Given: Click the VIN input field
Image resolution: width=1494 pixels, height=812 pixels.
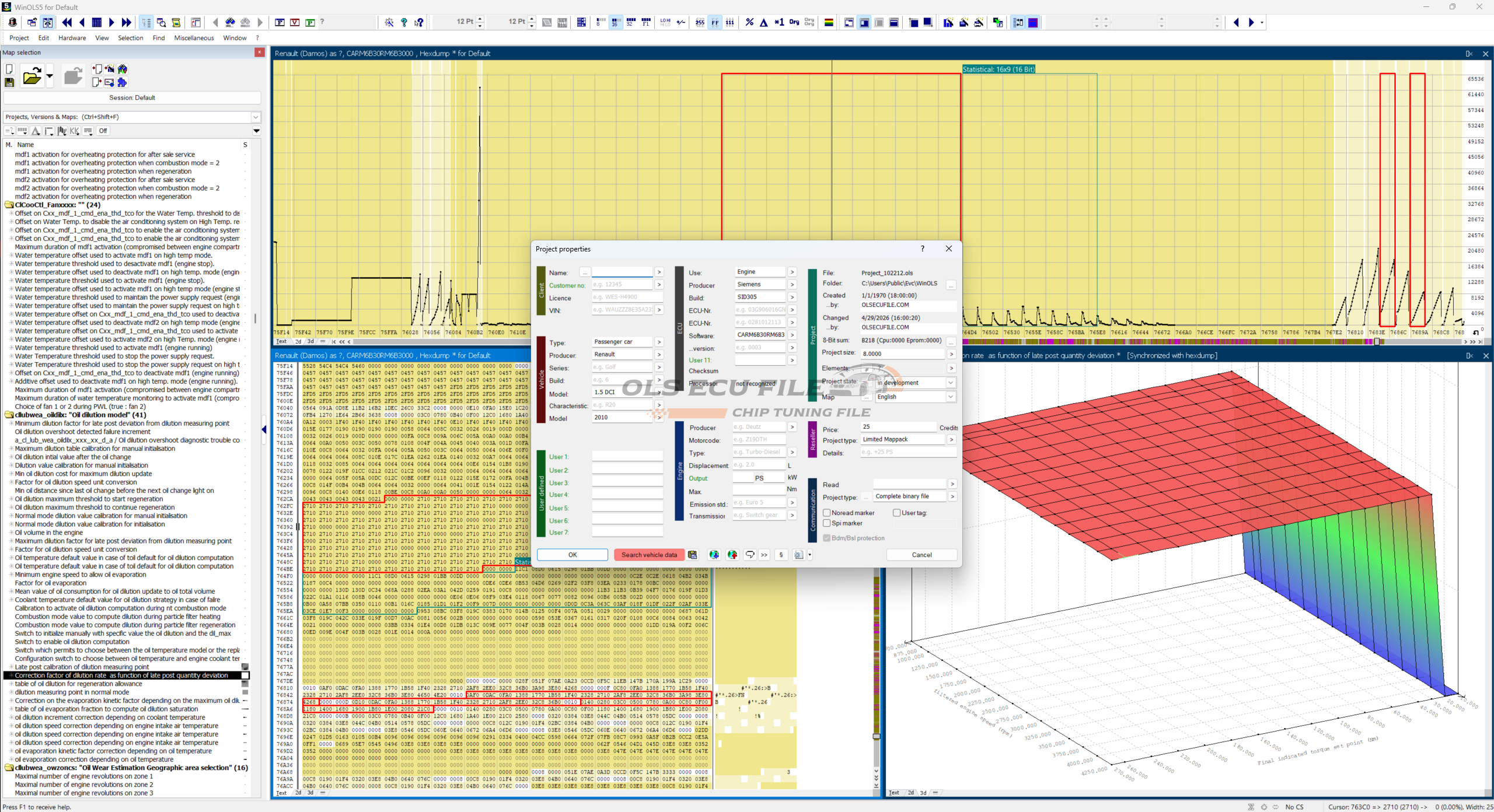Looking at the screenshot, I should point(622,310).
